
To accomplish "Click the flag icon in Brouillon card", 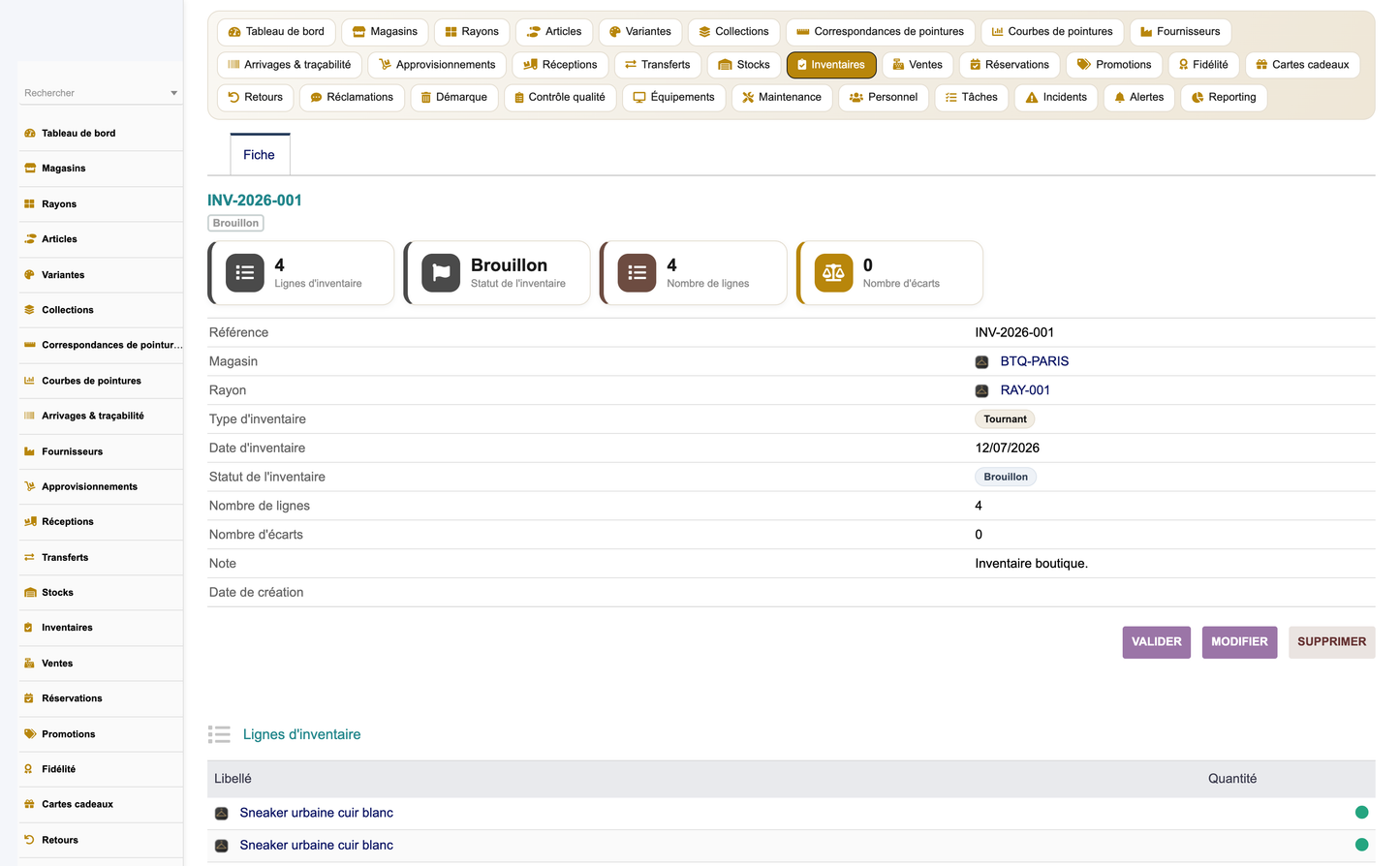I will click(441, 273).
